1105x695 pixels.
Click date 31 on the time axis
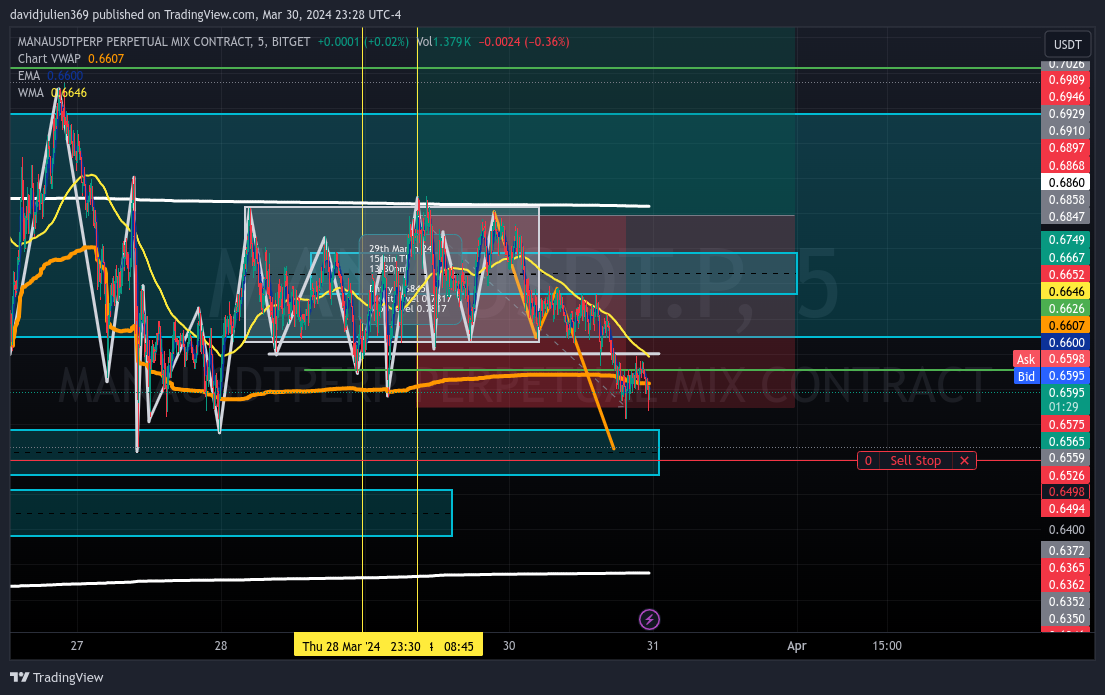point(653,646)
